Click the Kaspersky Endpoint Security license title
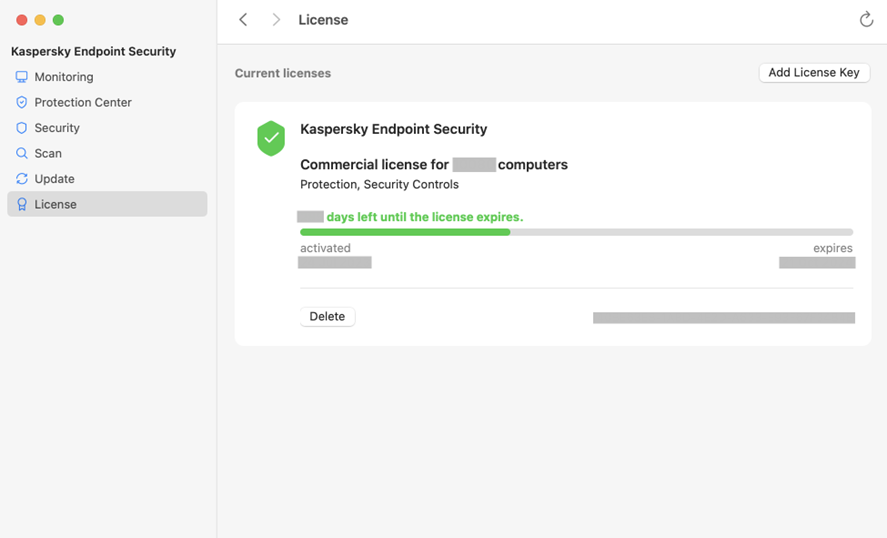Viewport: 887px width, 538px height. click(394, 129)
